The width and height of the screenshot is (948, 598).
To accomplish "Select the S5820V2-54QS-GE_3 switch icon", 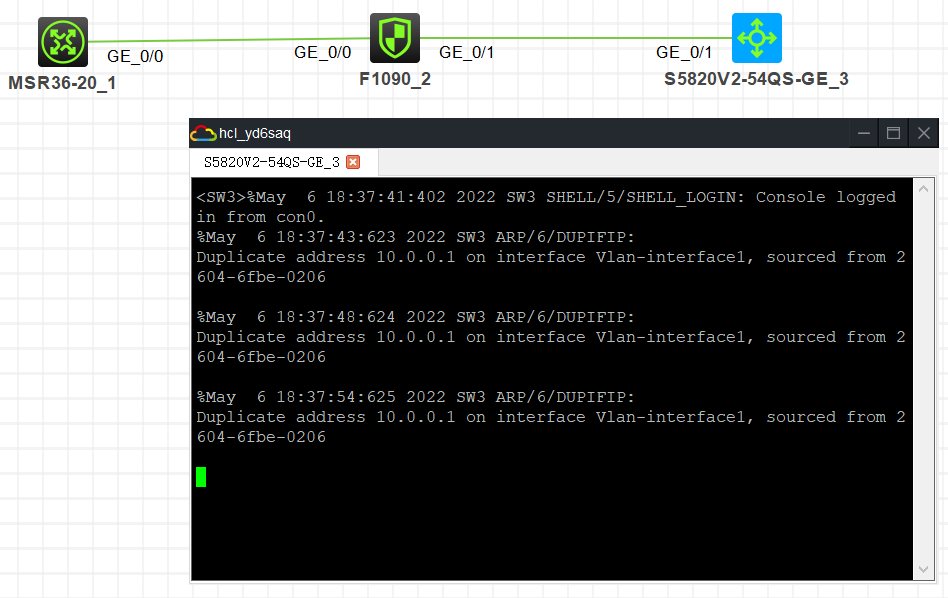I will coord(757,38).
